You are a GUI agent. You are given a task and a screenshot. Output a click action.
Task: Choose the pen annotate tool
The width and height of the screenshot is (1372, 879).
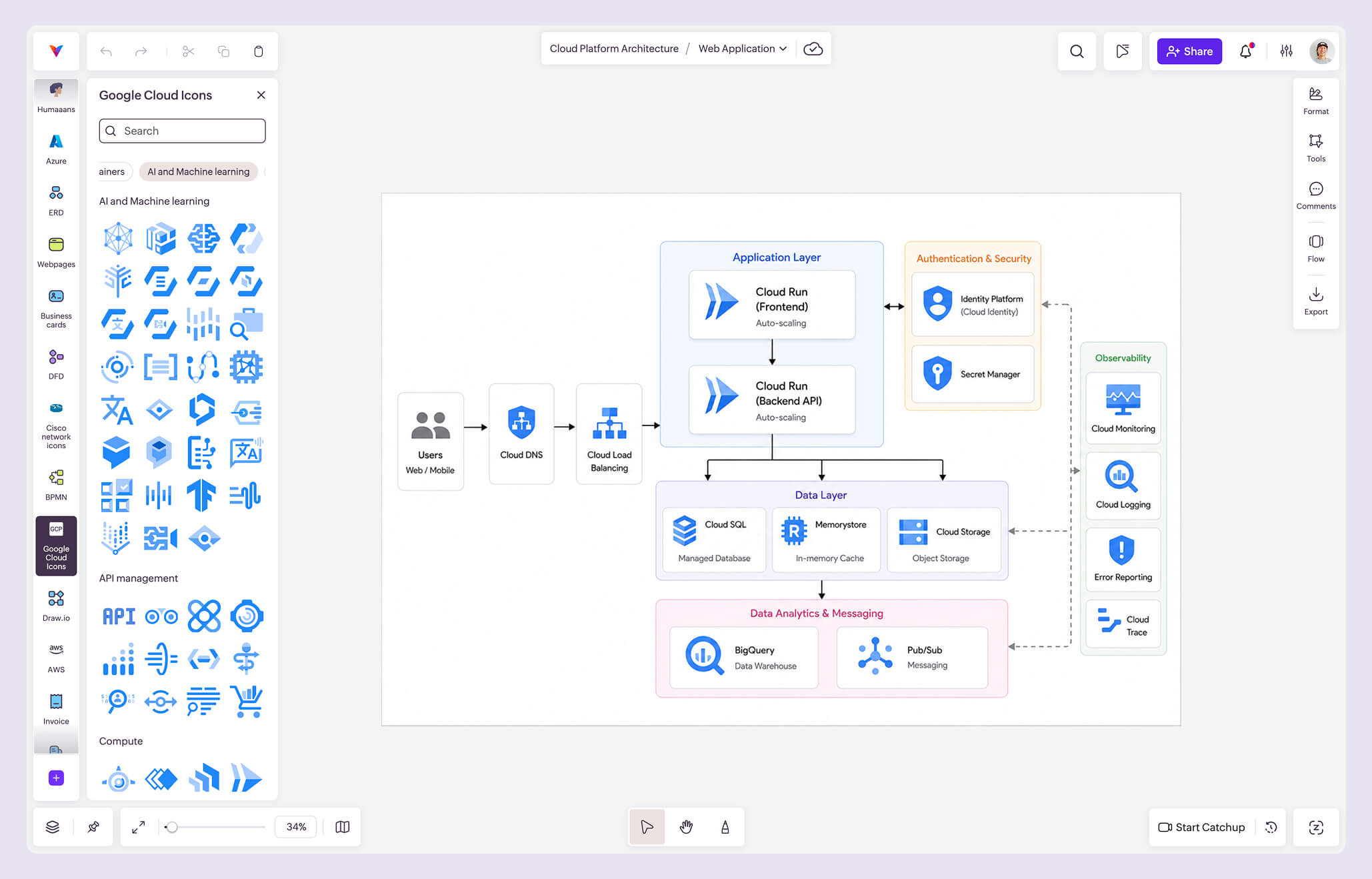725,827
